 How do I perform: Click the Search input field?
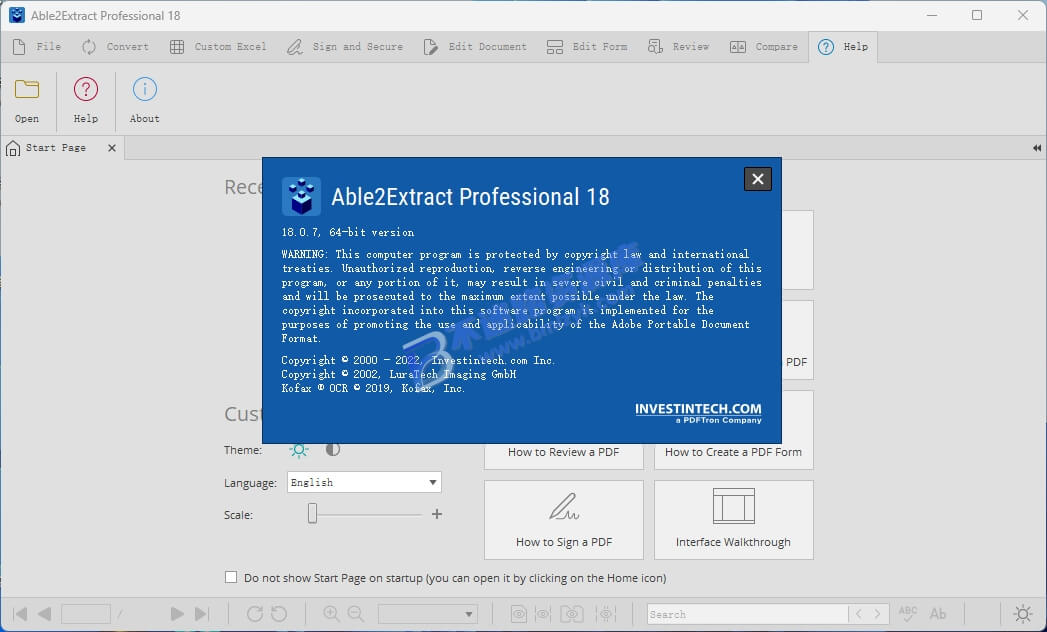[747, 614]
